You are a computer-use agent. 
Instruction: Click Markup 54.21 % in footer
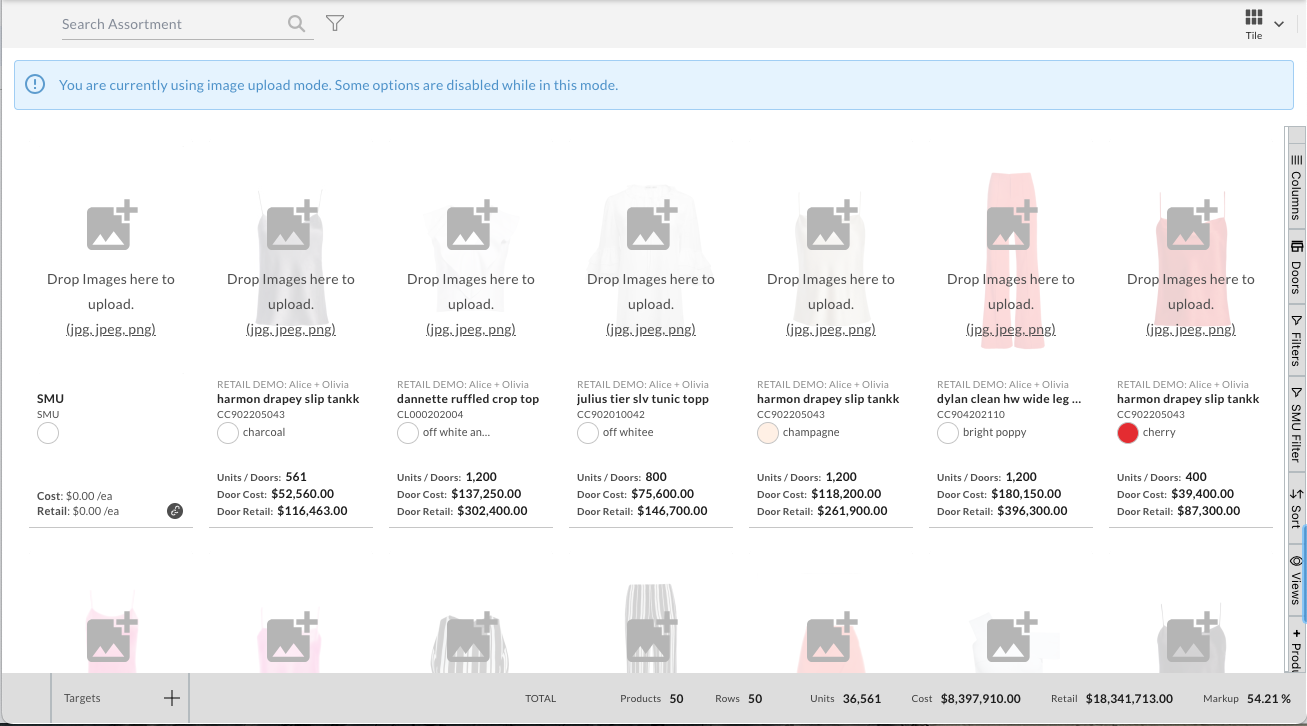coord(1269,699)
